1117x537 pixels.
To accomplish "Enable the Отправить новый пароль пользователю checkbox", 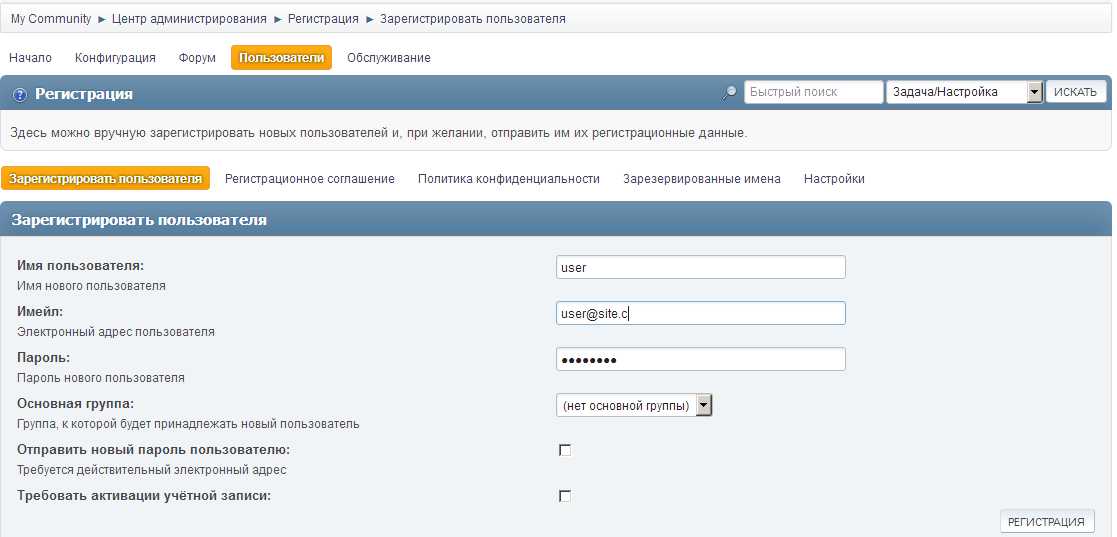I will click(565, 450).
